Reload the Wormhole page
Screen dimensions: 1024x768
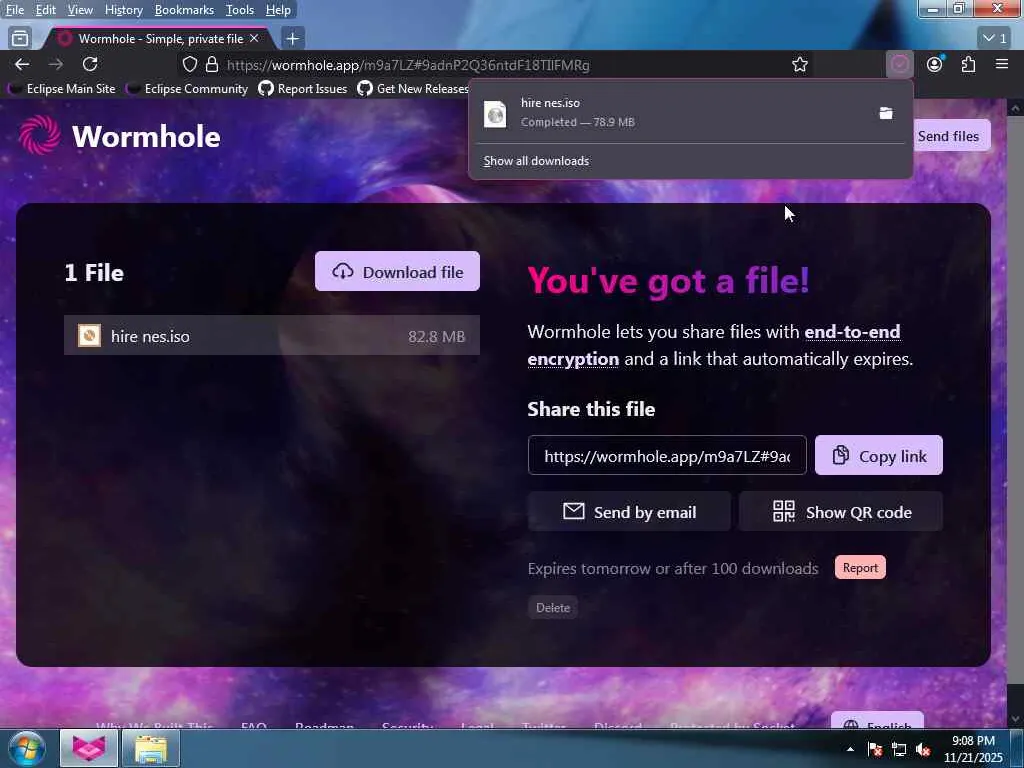pyautogui.click(x=90, y=64)
